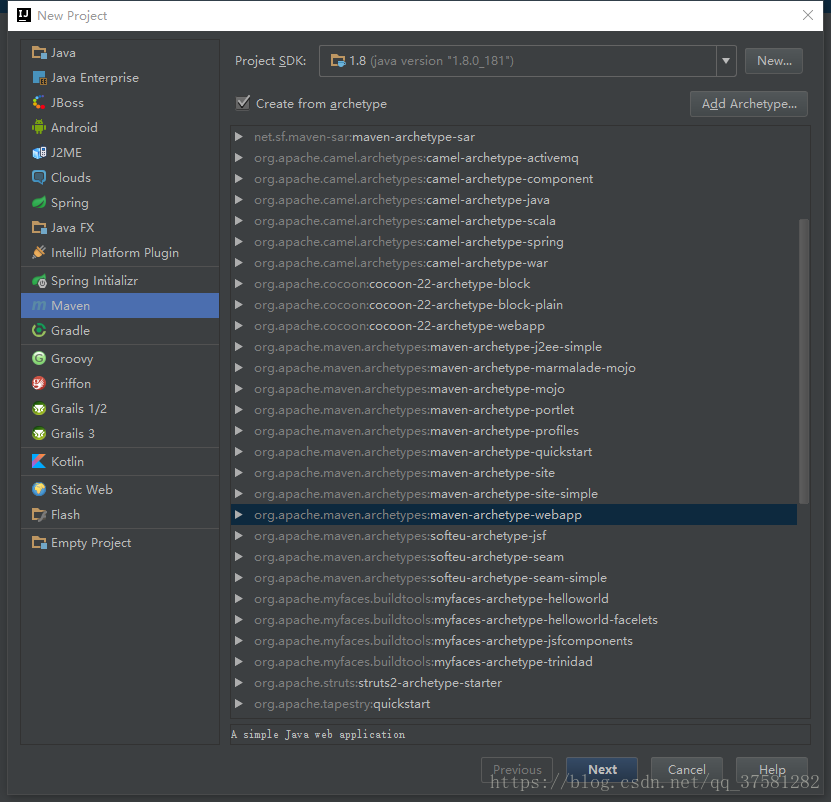Expand maven-archetype-webapp tree node

[239, 515]
